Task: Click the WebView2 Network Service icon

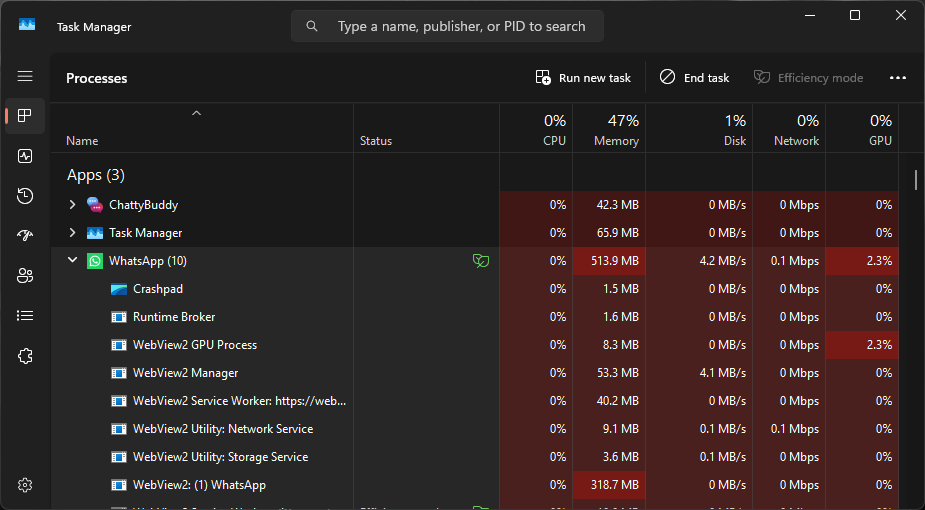Action: (119, 429)
